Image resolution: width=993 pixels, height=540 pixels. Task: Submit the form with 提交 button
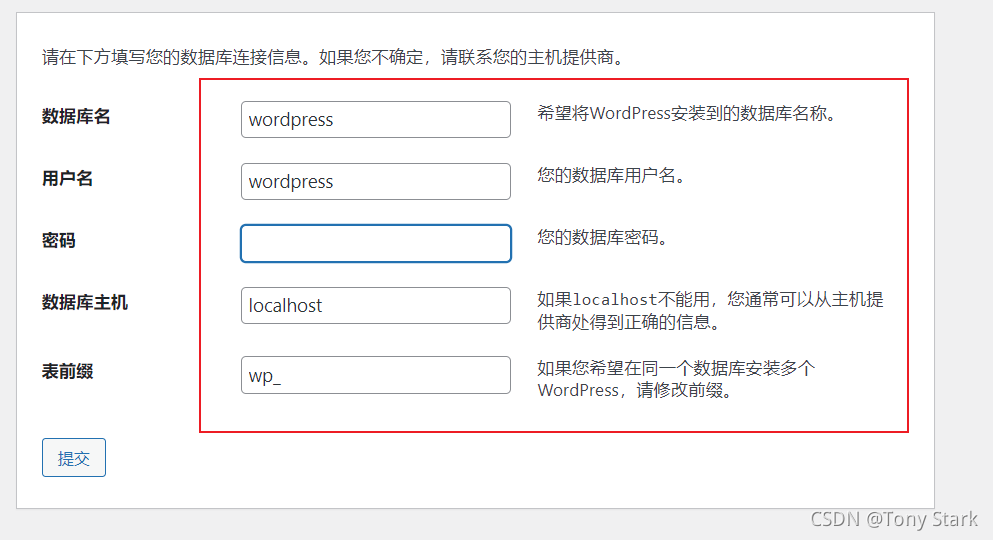click(x=74, y=458)
